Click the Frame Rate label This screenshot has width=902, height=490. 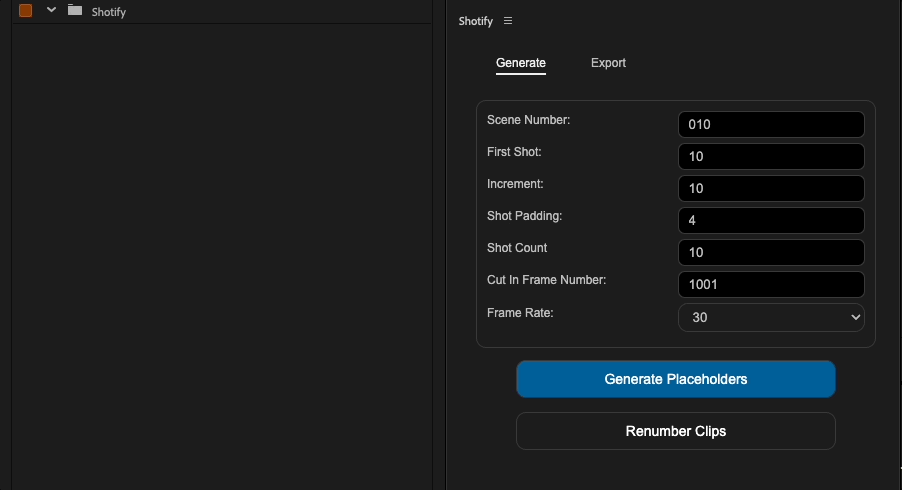(520, 313)
